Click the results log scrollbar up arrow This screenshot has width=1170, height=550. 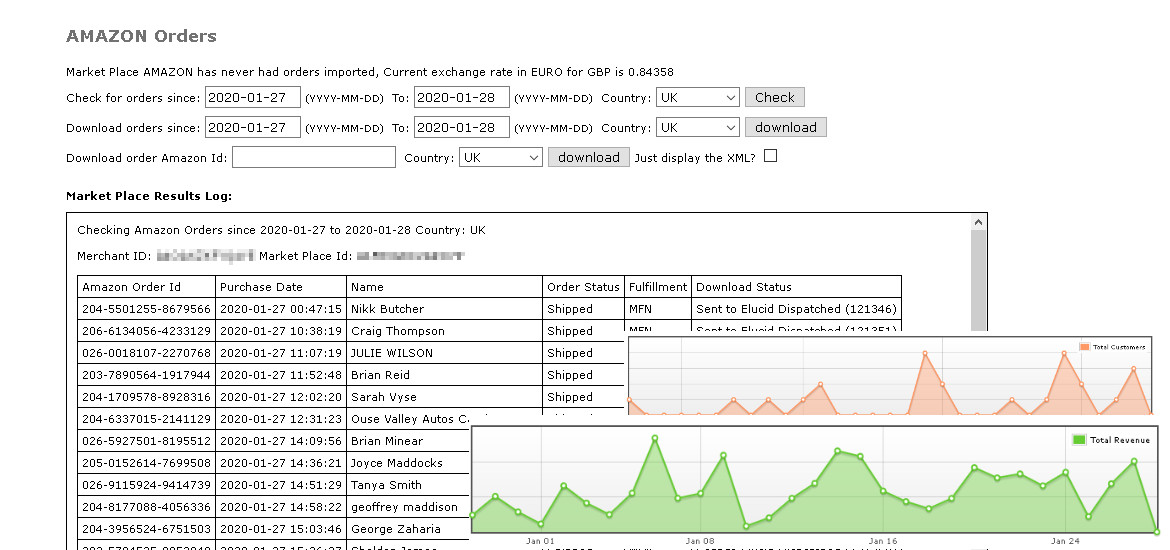click(x=978, y=222)
